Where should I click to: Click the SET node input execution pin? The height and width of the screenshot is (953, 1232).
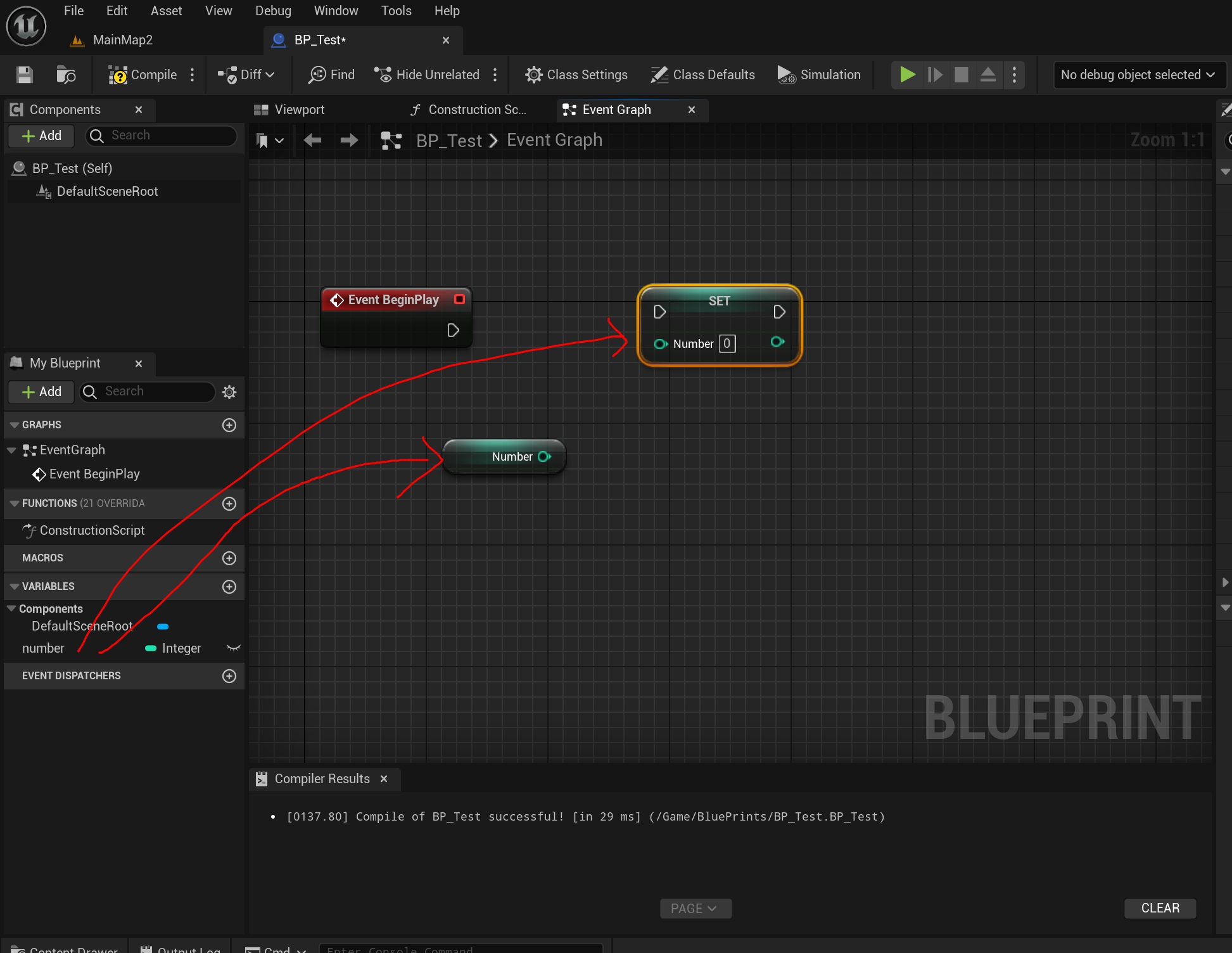(659, 312)
